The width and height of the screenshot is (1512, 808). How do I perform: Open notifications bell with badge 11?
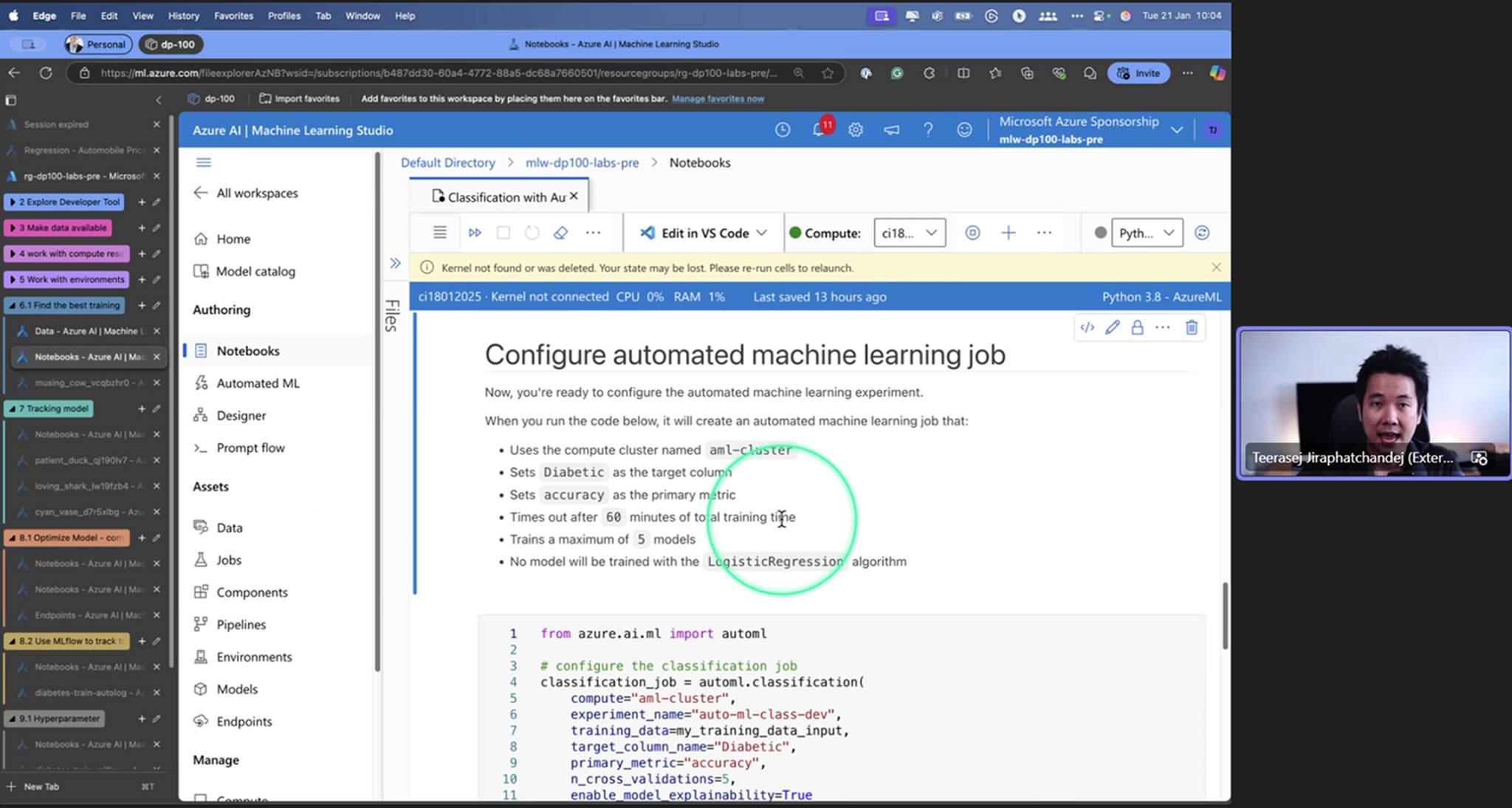tap(819, 129)
